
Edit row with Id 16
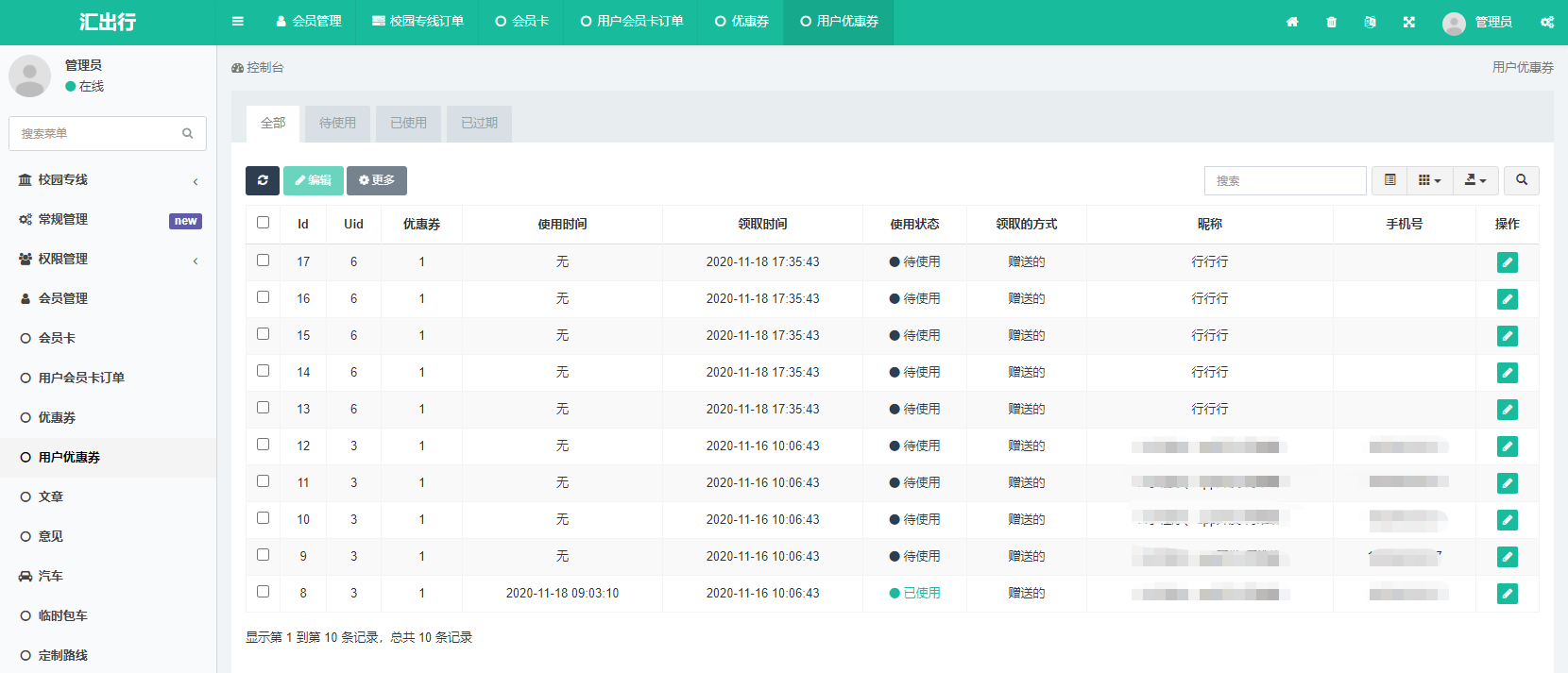(1508, 299)
